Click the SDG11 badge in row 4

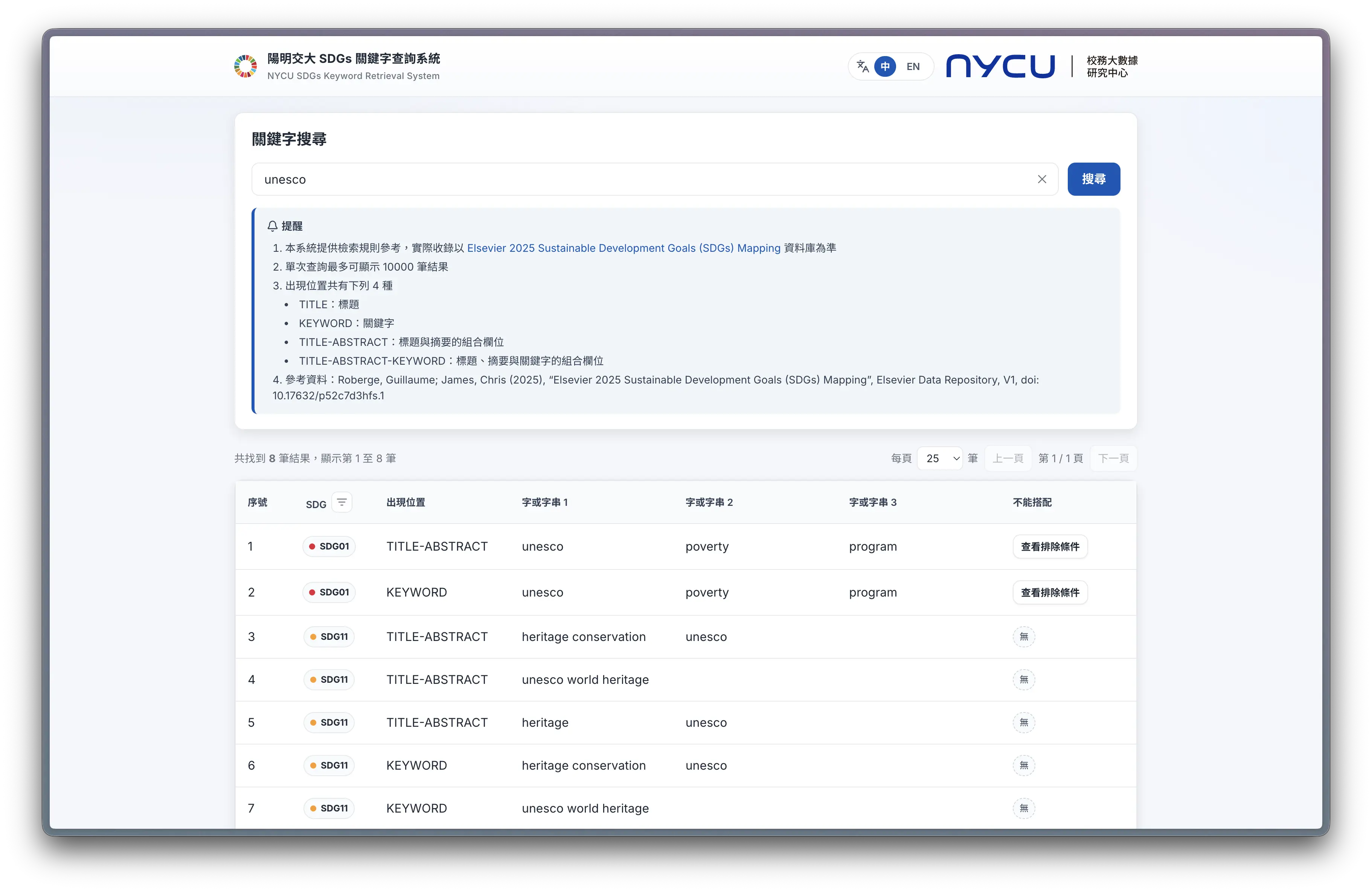(329, 680)
